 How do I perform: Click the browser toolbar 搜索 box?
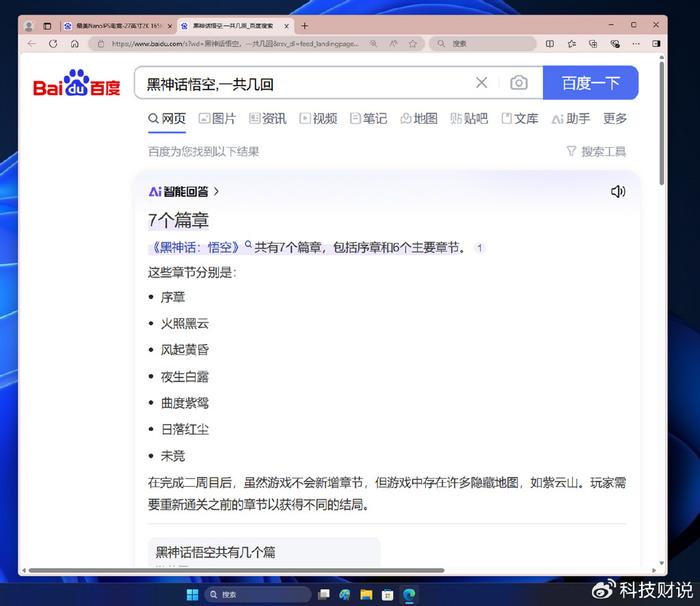click(x=483, y=43)
